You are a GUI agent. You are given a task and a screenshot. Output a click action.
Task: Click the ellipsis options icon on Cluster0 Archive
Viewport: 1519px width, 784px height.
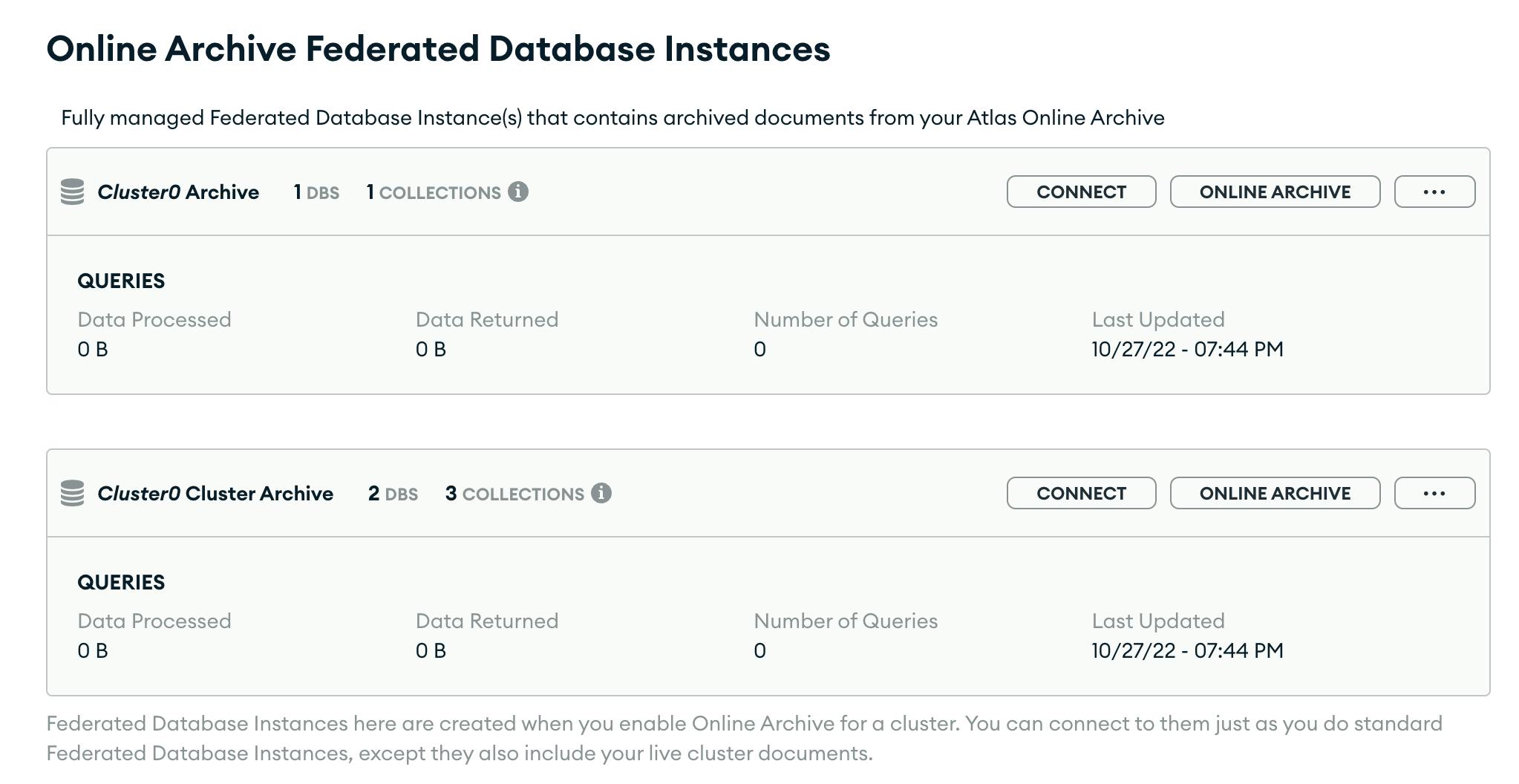[1434, 192]
